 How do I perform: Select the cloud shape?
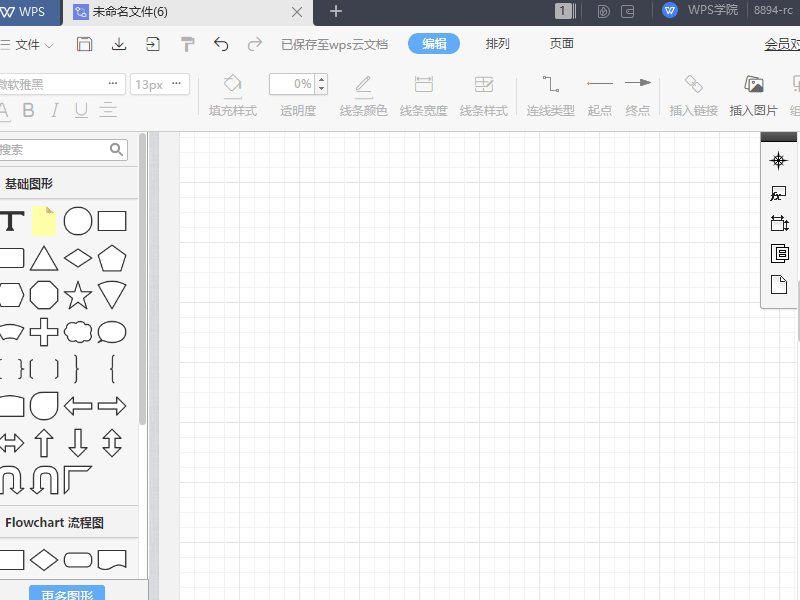[78, 332]
